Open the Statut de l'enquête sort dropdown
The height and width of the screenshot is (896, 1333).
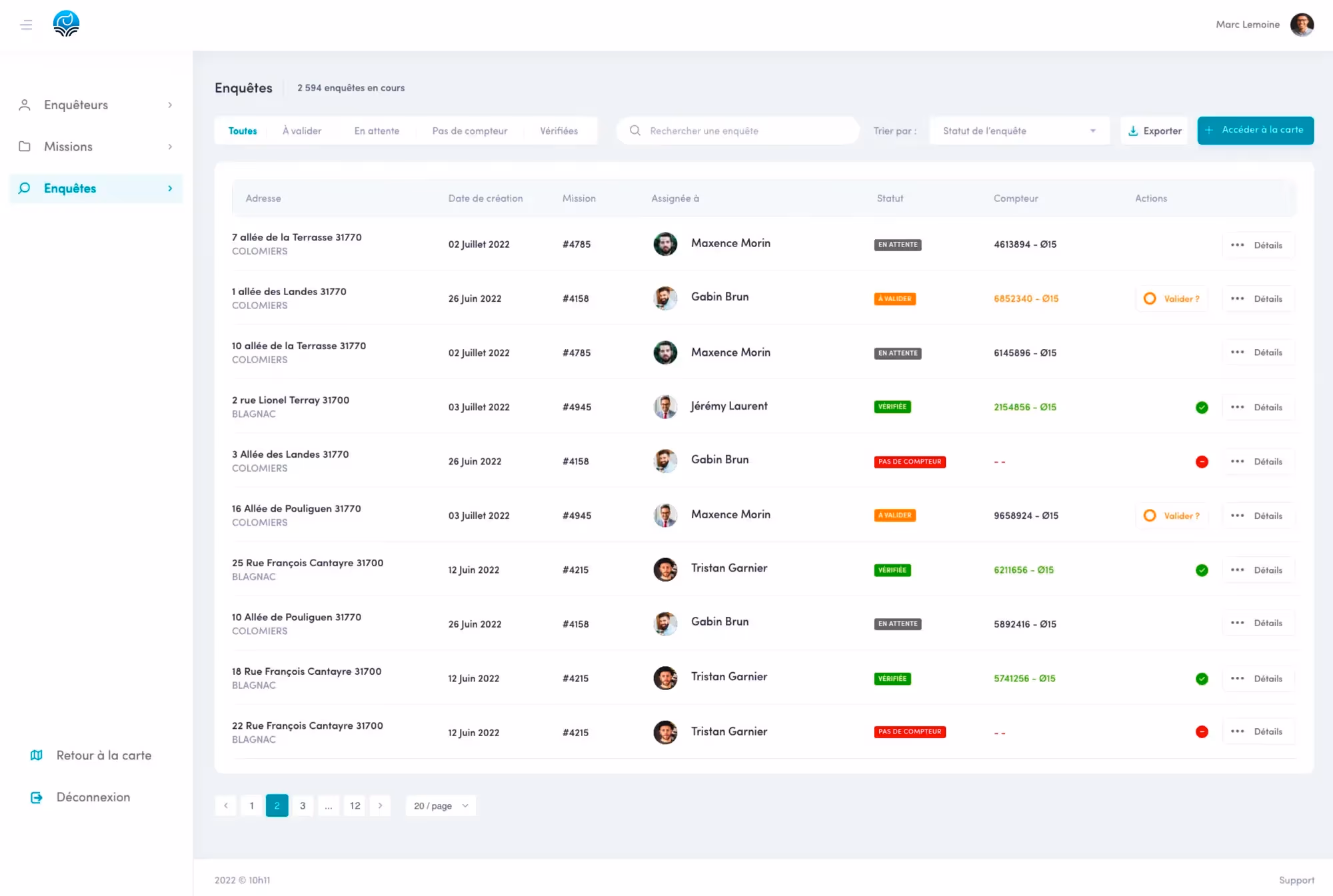coord(1018,131)
